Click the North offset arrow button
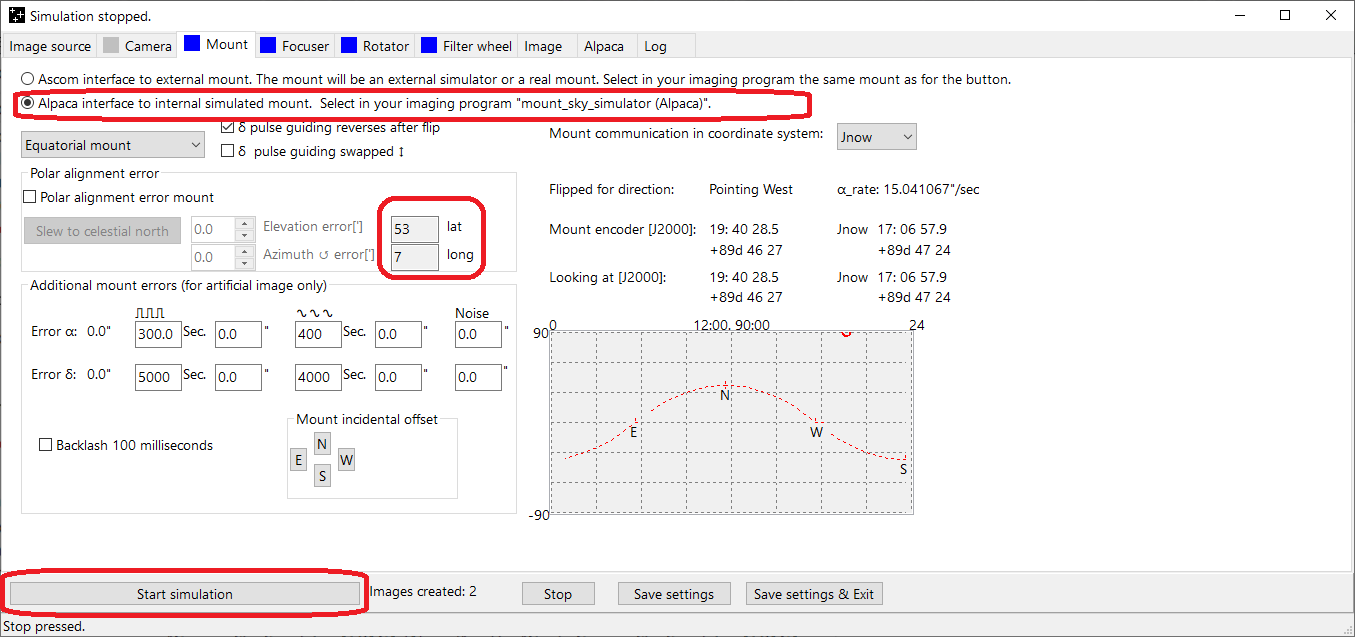The width and height of the screenshot is (1355, 637). pos(322,444)
